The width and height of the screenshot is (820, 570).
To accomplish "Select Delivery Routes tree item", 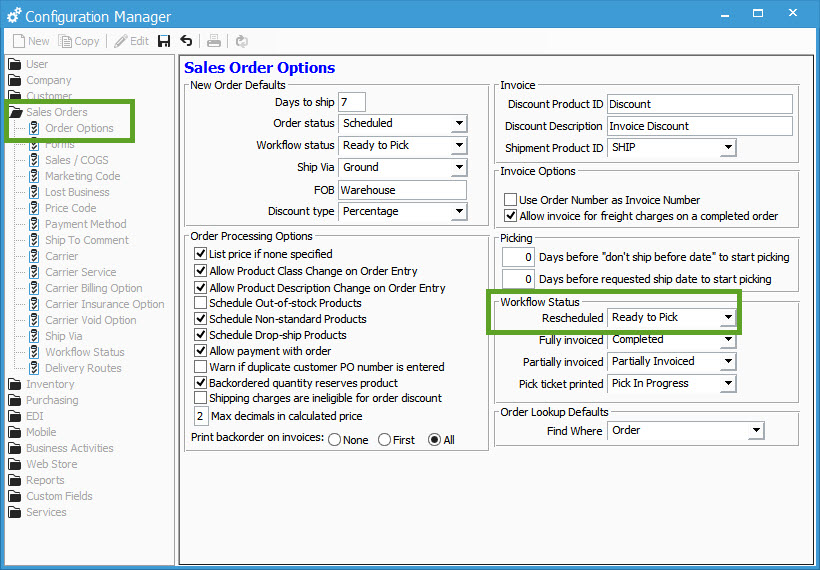I will tap(75, 368).
